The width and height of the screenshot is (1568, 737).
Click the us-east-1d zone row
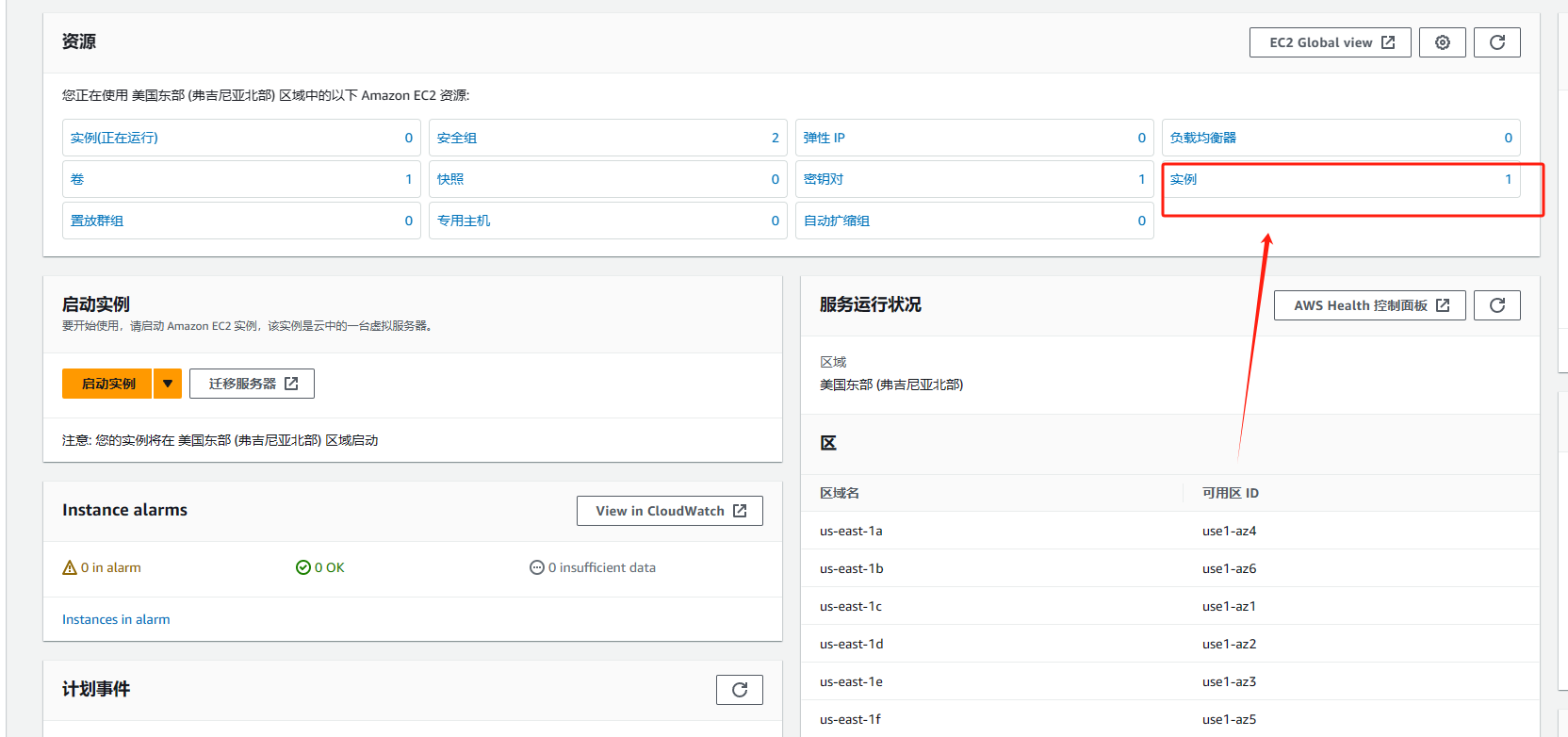1169,644
